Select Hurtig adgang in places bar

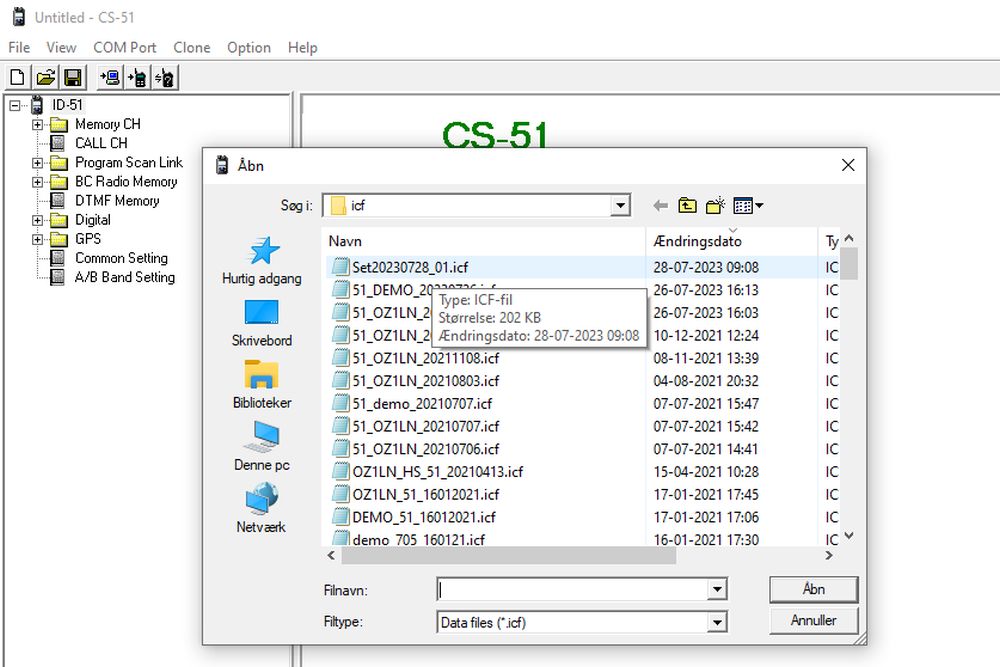pyautogui.click(x=261, y=260)
